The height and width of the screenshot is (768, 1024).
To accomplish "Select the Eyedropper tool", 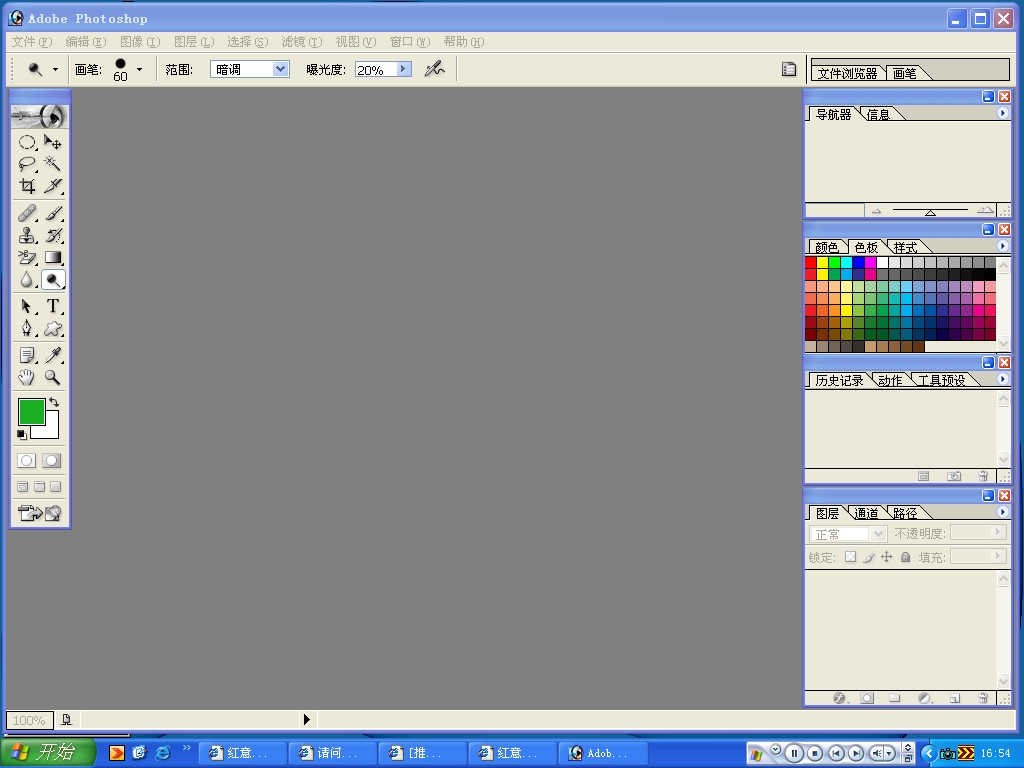I will pyautogui.click(x=52, y=355).
